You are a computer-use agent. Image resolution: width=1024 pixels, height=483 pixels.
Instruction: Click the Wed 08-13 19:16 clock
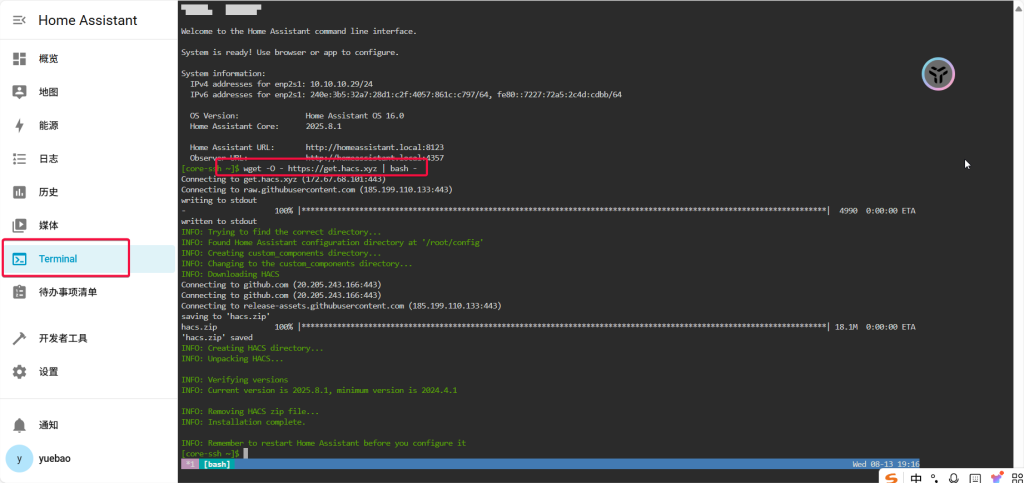886,464
